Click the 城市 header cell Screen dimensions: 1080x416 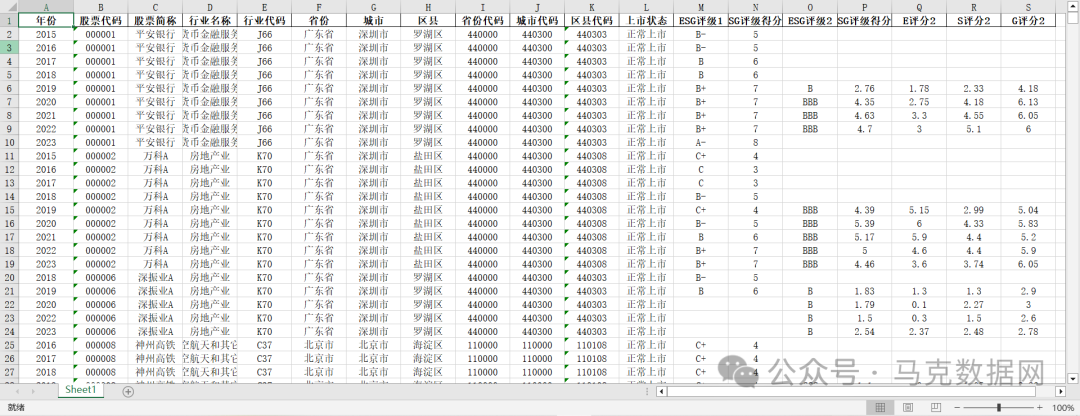click(373, 21)
